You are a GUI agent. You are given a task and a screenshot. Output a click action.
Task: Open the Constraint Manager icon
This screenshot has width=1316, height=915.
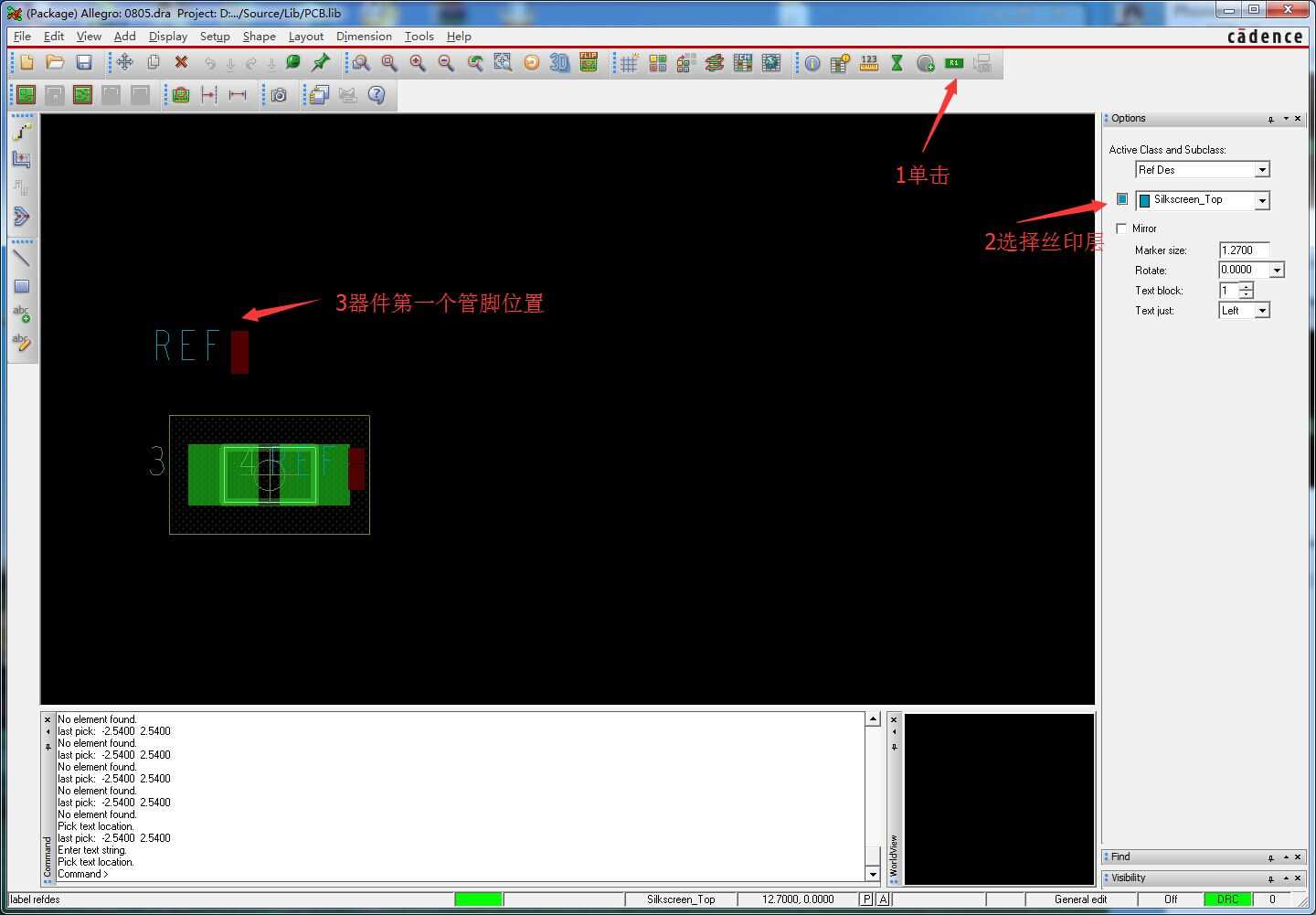(743, 63)
